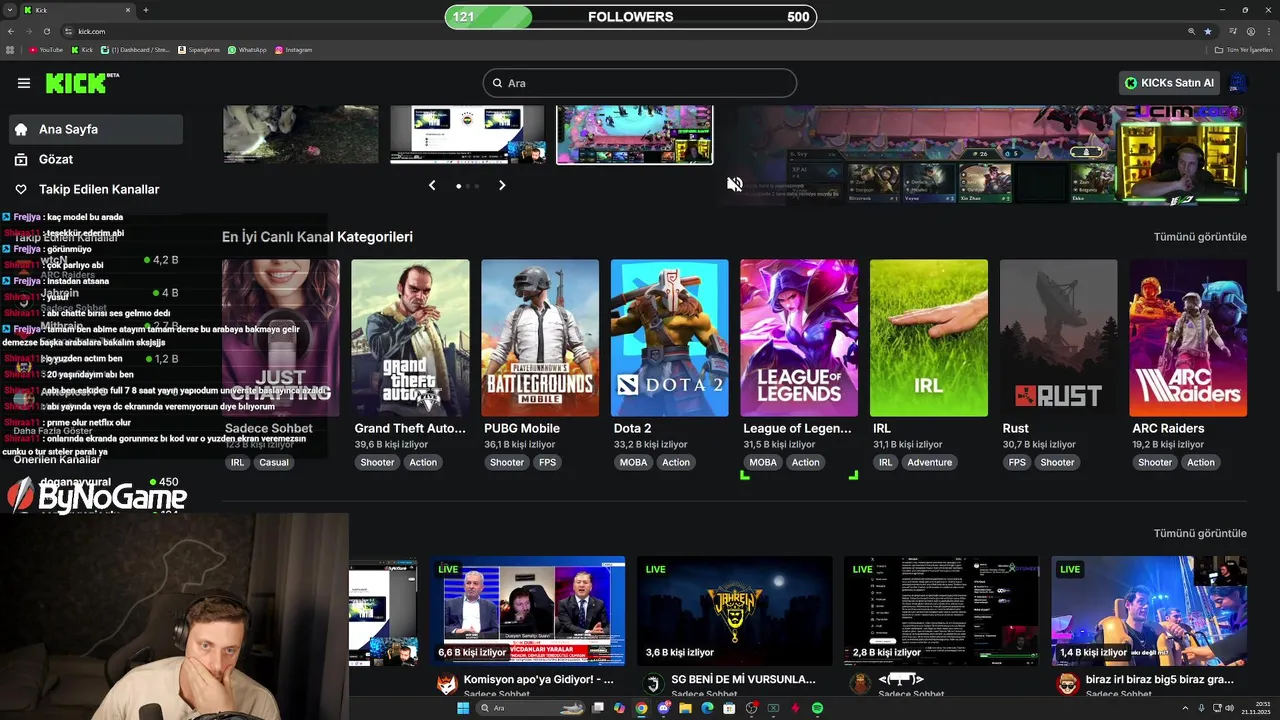The image size is (1280, 720).
Task: Go to previous carousel slide
Action: [x=432, y=185]
